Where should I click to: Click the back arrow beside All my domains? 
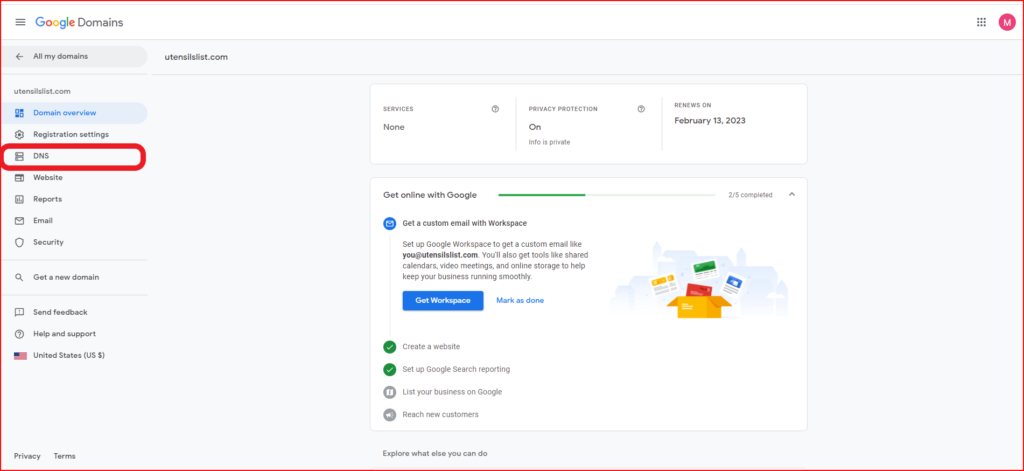(20, 57)
